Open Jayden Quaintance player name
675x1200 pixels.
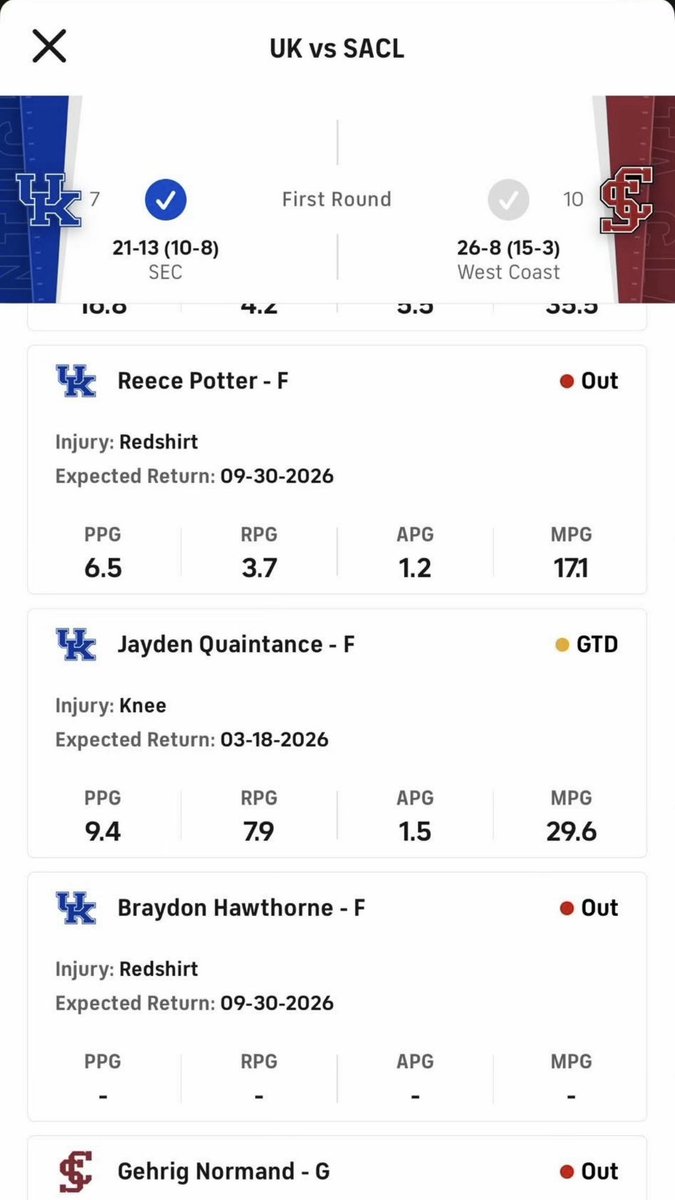click(236, 644)
